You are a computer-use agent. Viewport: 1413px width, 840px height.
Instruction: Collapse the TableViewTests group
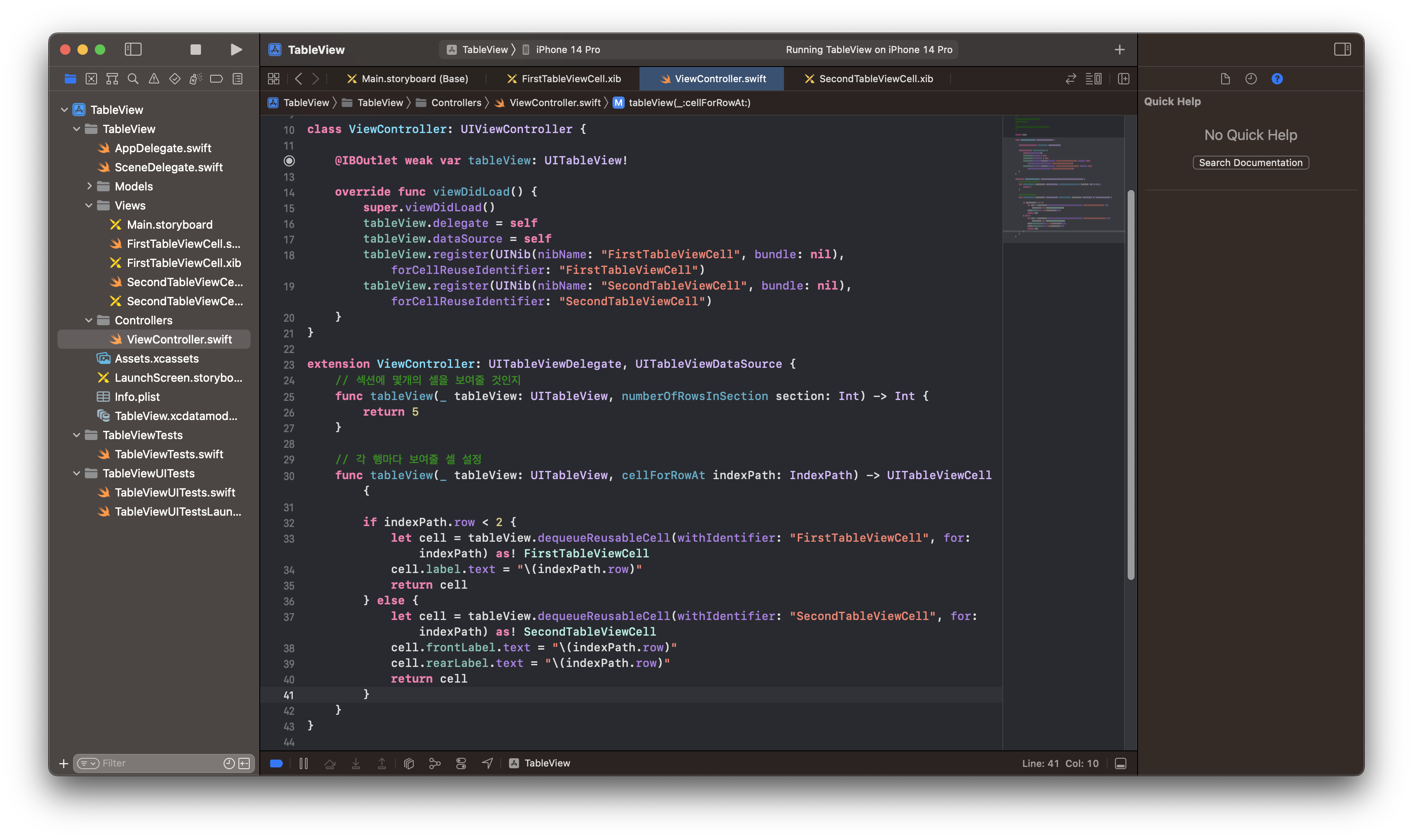pyautogui.click(x=77, y=435)
